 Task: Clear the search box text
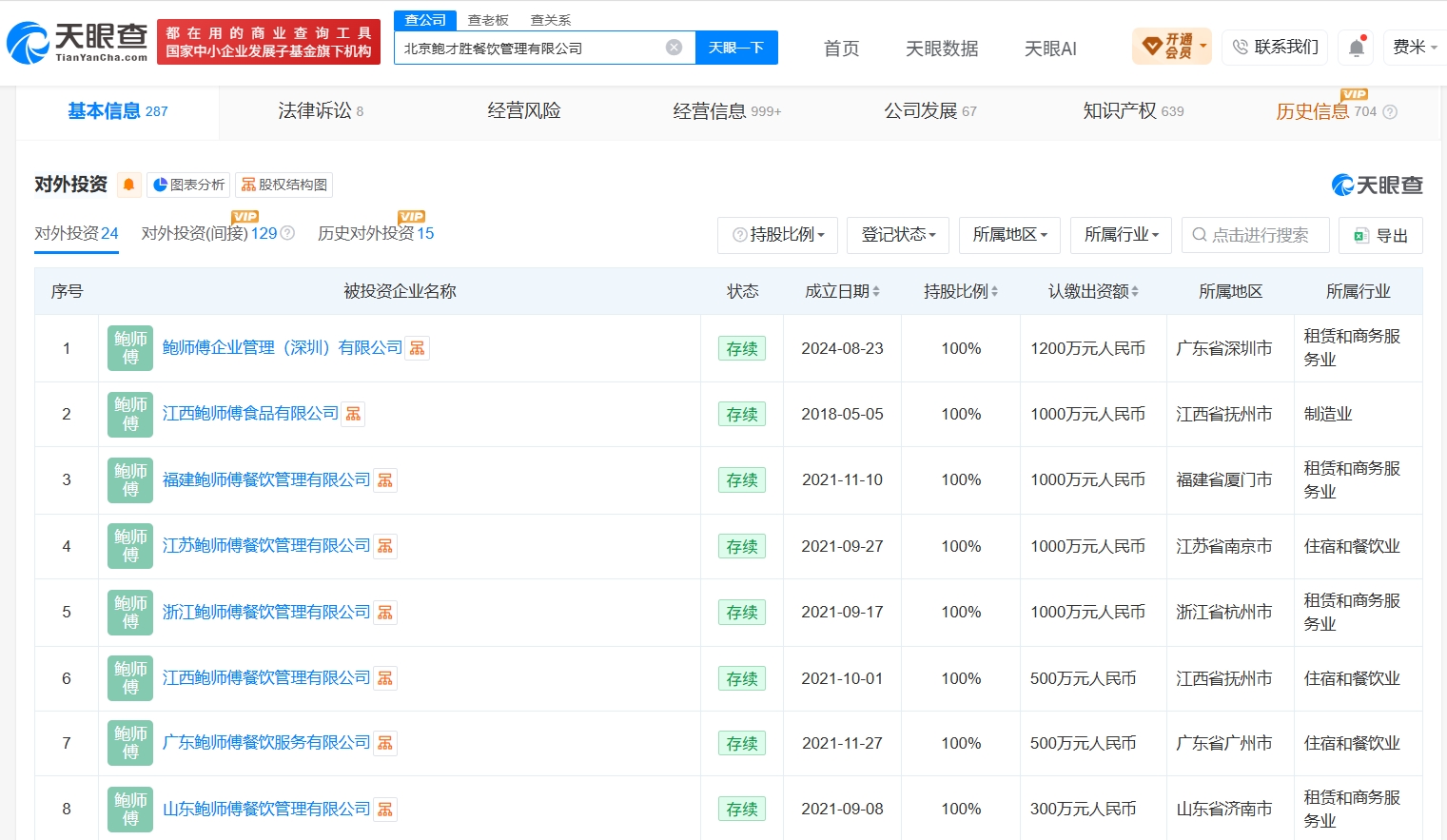[674, 48]
